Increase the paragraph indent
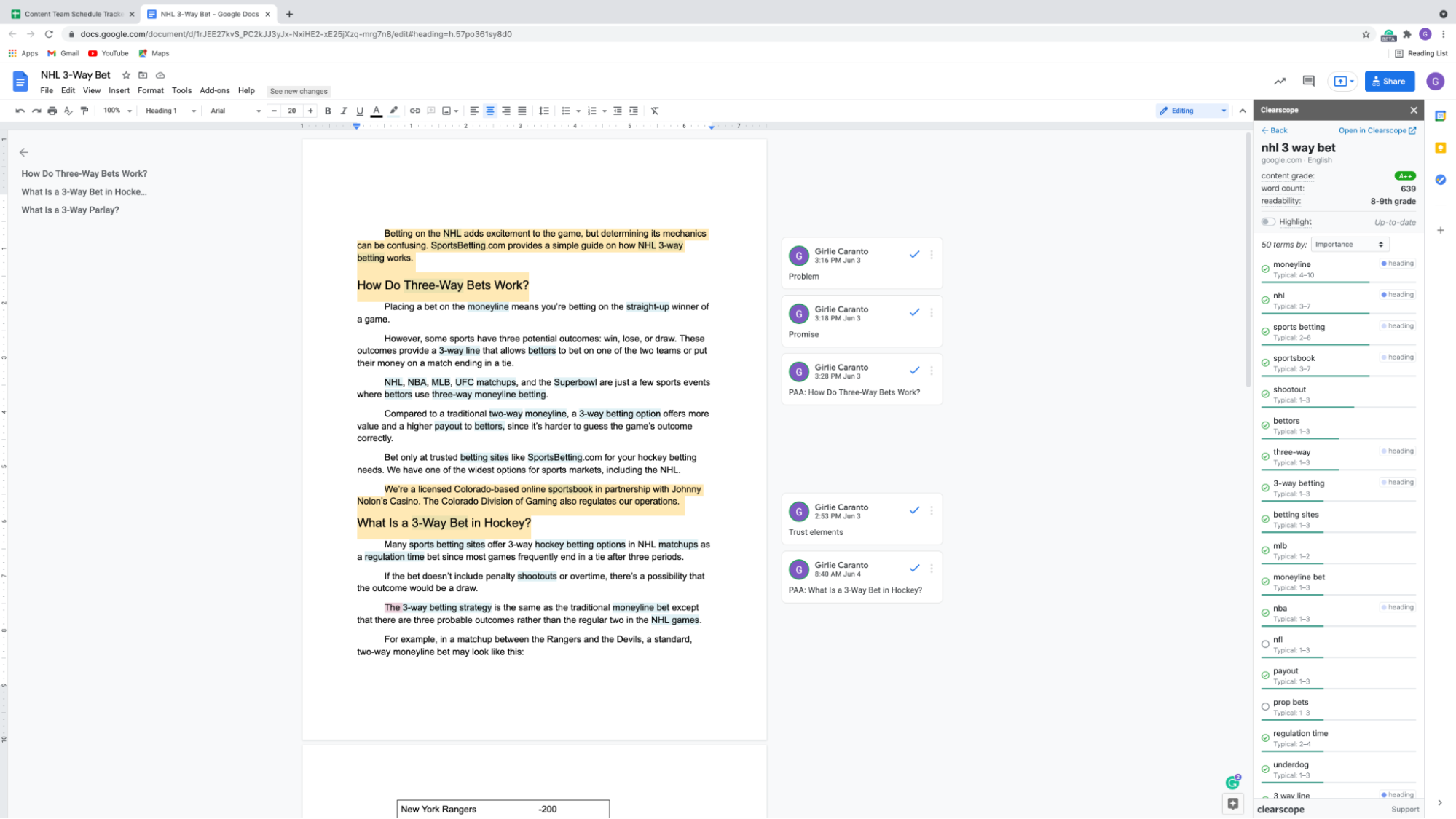 [x=634, y=111]
